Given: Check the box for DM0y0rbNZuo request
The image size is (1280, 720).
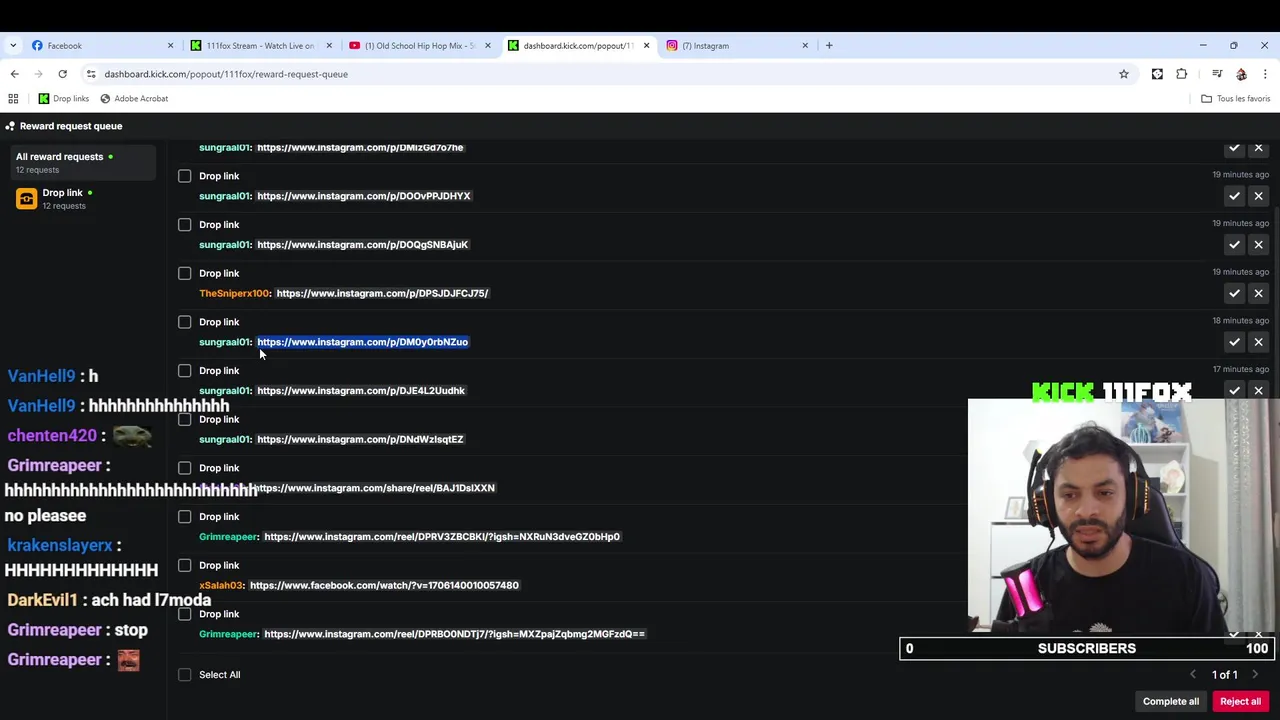Looking at the screenshot, I should click(x=185, y=322).
